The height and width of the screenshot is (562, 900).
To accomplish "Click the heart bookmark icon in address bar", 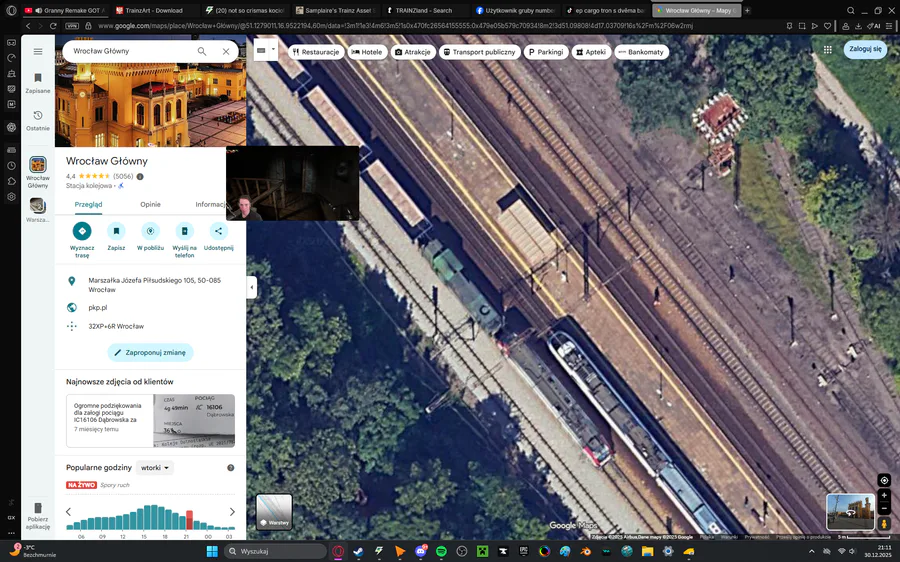I will pyautogui.click(x=827, y=26).
